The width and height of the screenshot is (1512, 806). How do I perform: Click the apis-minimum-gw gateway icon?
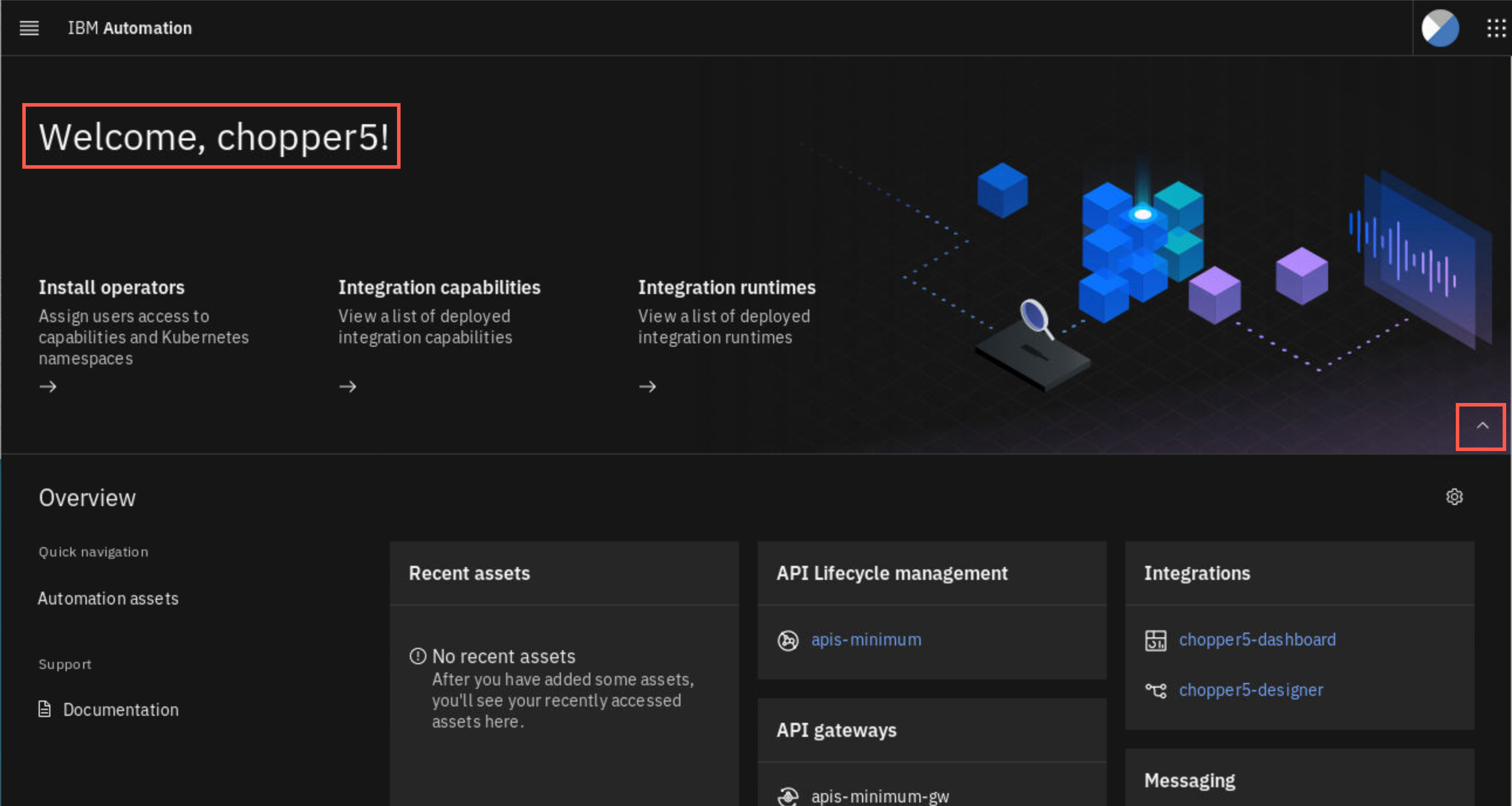click(x=788, y=796)
